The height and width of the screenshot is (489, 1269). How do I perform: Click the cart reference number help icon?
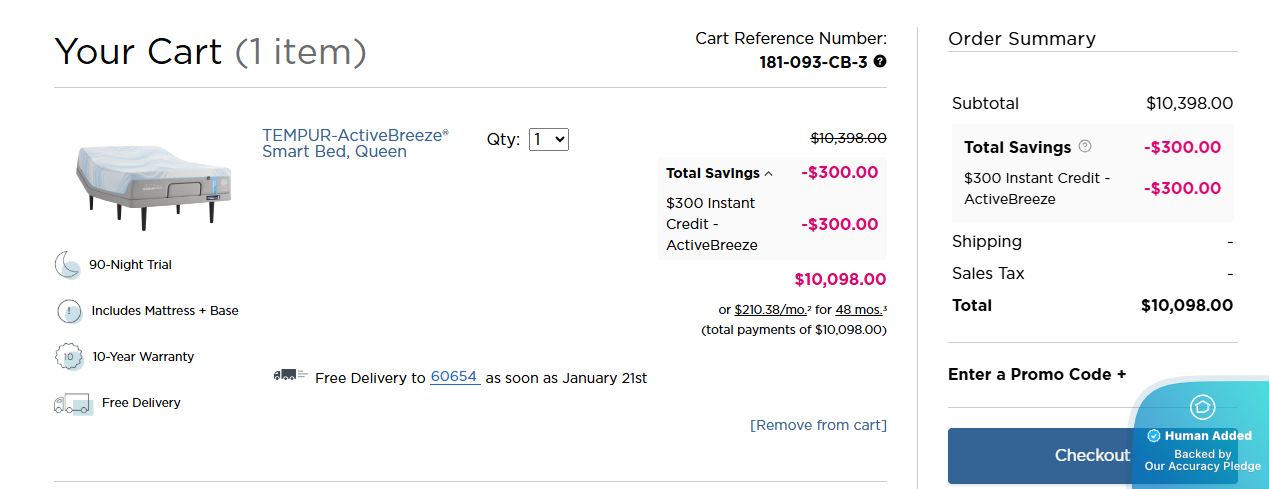880,61
